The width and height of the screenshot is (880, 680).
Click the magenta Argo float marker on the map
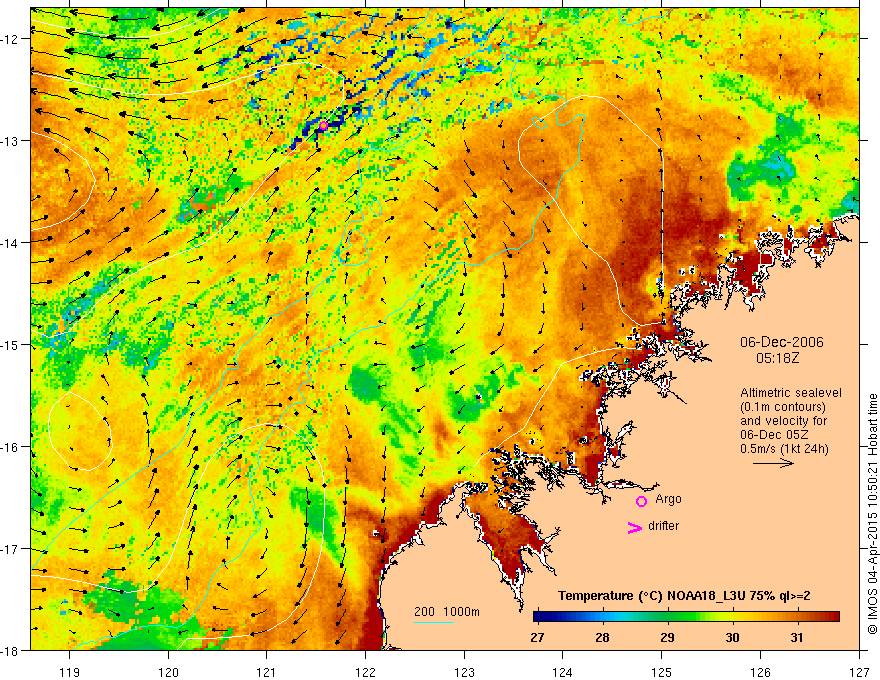click(323, 125)
